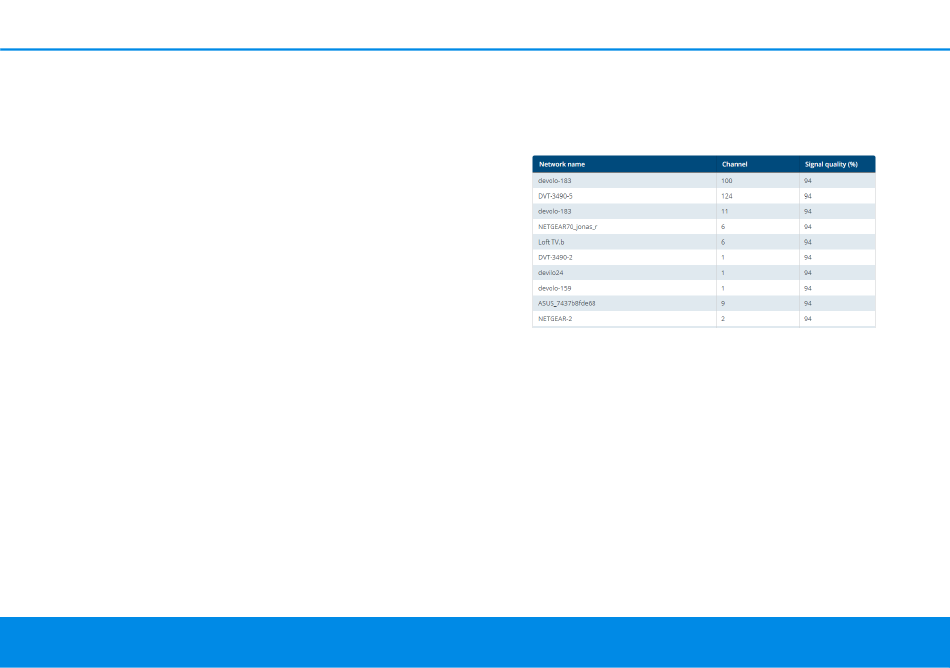
Task: Click signal quality value in DVT-3490-5 row
Action: [x=807, y=197]
